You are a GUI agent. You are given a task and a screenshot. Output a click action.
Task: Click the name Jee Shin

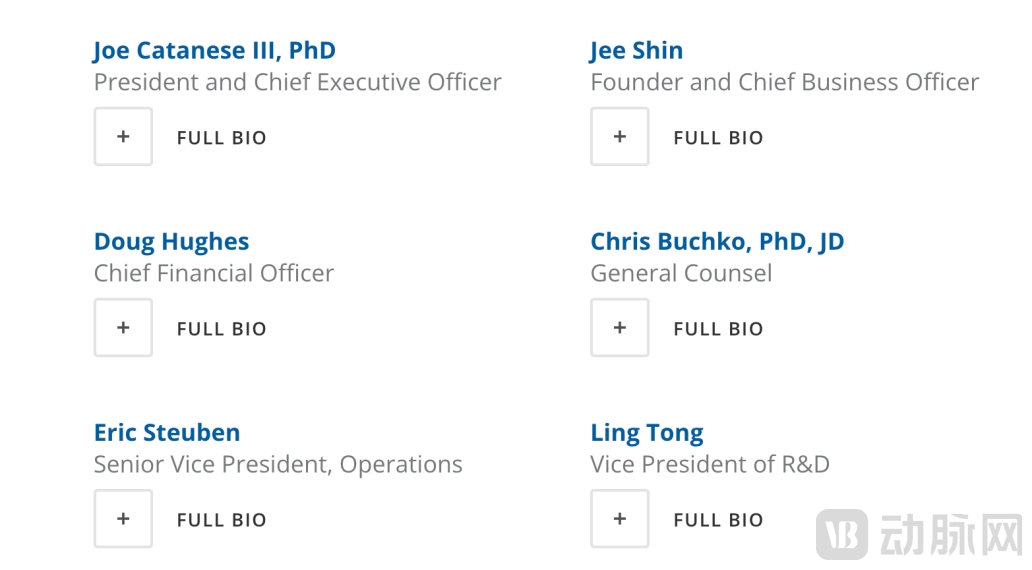click(636, 51)
